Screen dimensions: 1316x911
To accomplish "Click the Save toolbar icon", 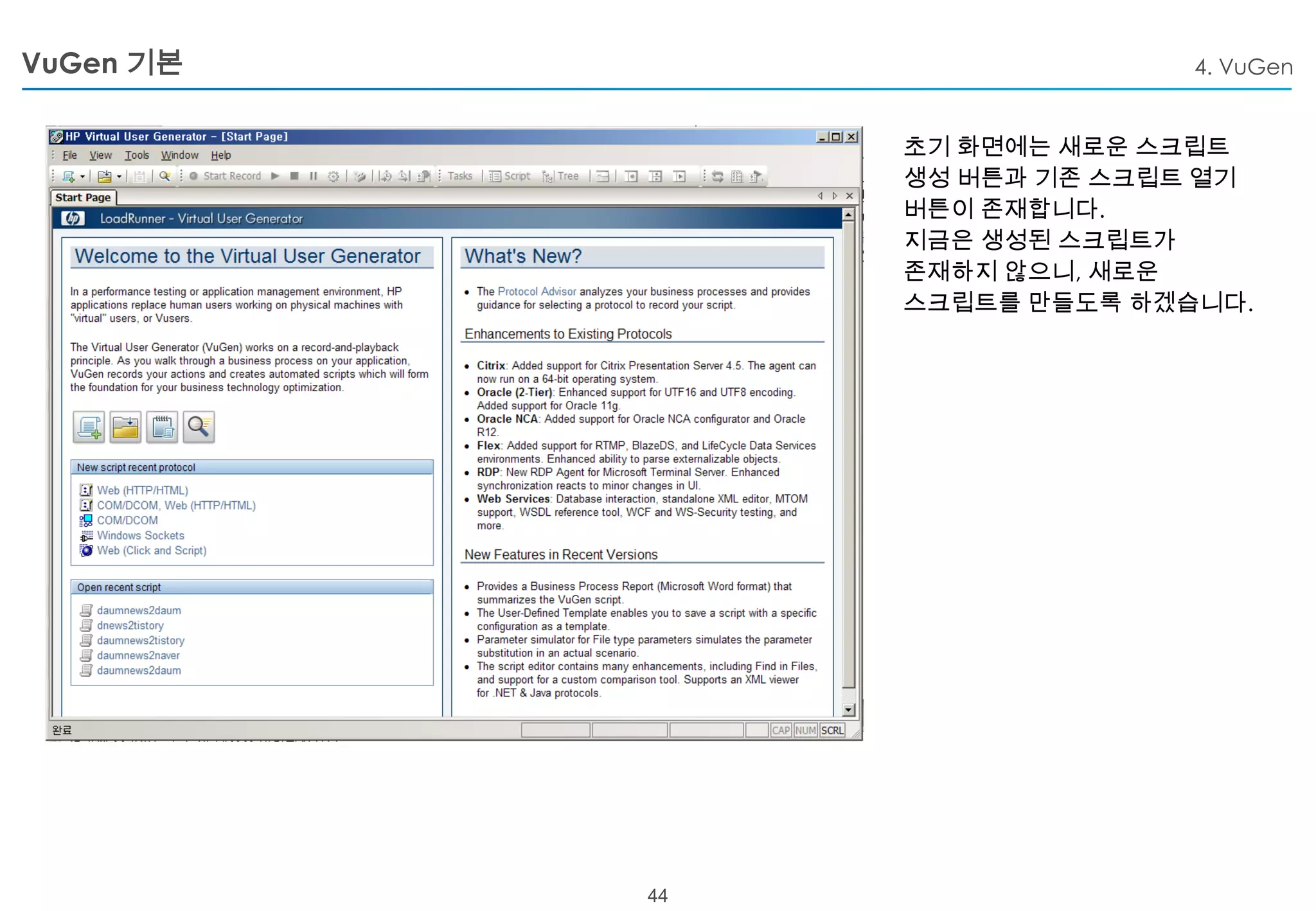I will [x=139, y=176].
